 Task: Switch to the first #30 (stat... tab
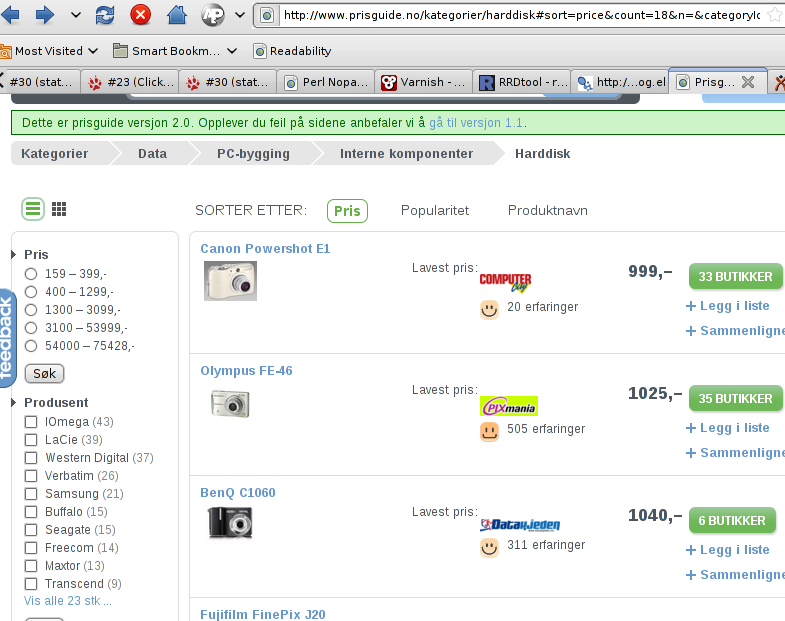click(x=40, y=82)
